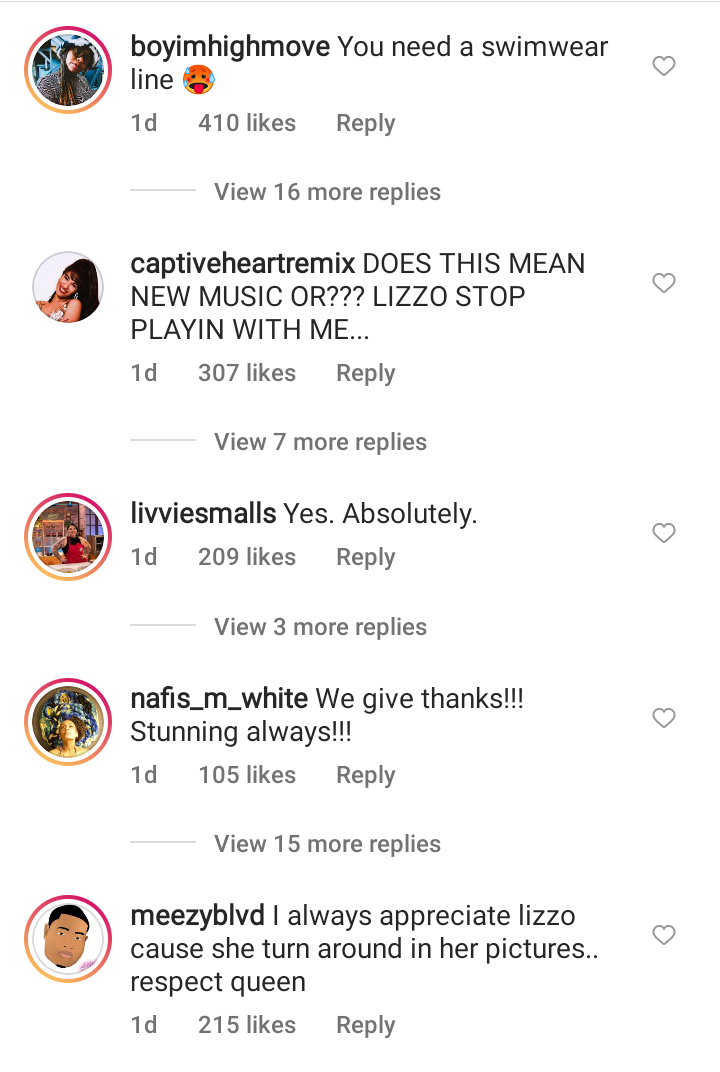This screenshot has width=720, height=1072.
Task: Reply to meezyblvd's comment
Action: (365, 1025)
